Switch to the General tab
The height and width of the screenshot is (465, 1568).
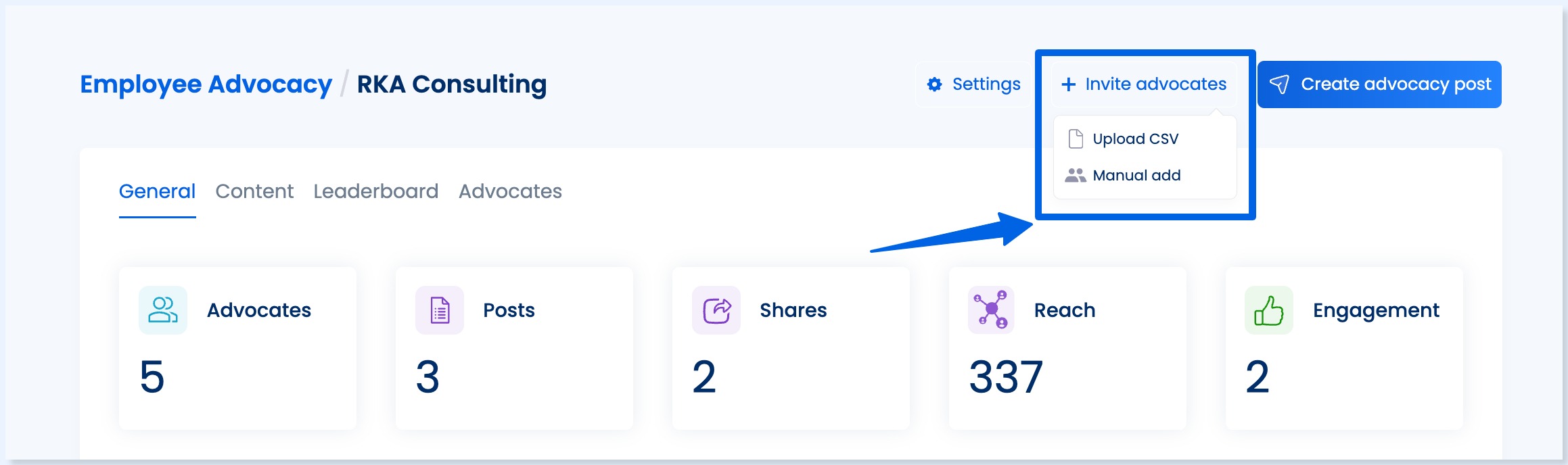157,191
